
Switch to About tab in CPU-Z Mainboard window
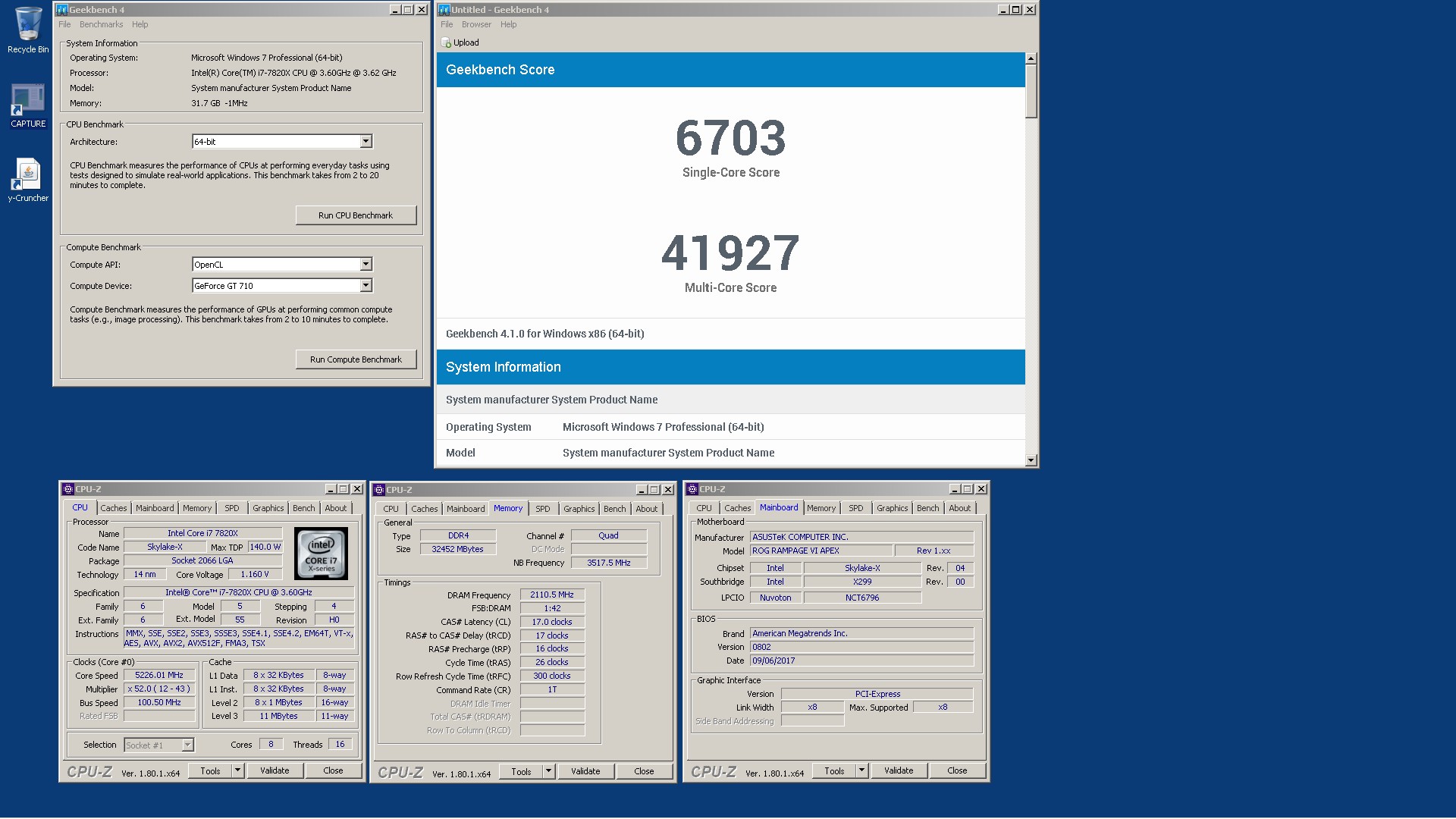coord(960,508)
